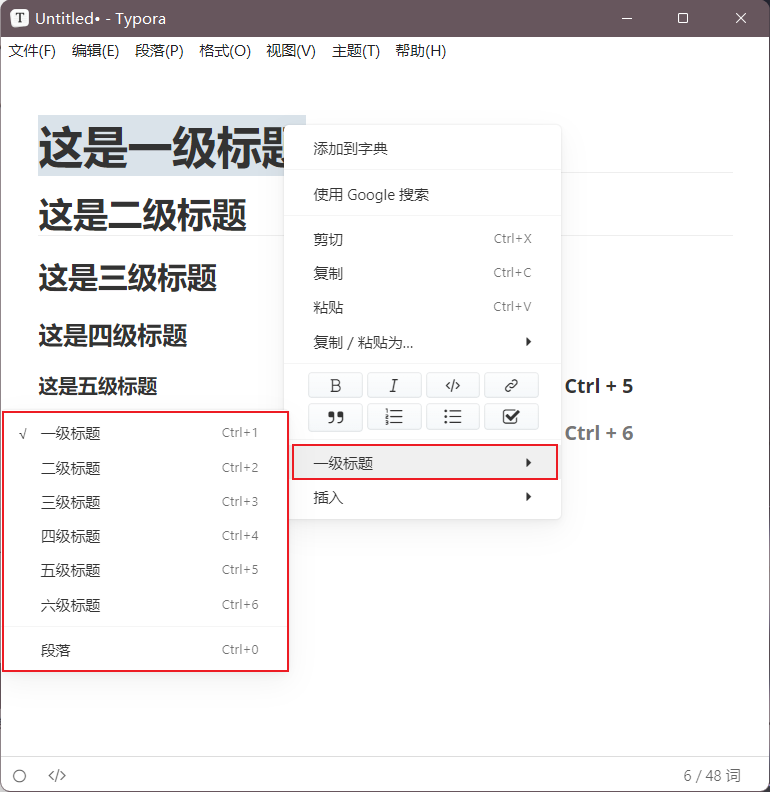This screenshot has height=792, width=770.
Task: Convert to 段落 in heading submenu
Action: (56, 650)
